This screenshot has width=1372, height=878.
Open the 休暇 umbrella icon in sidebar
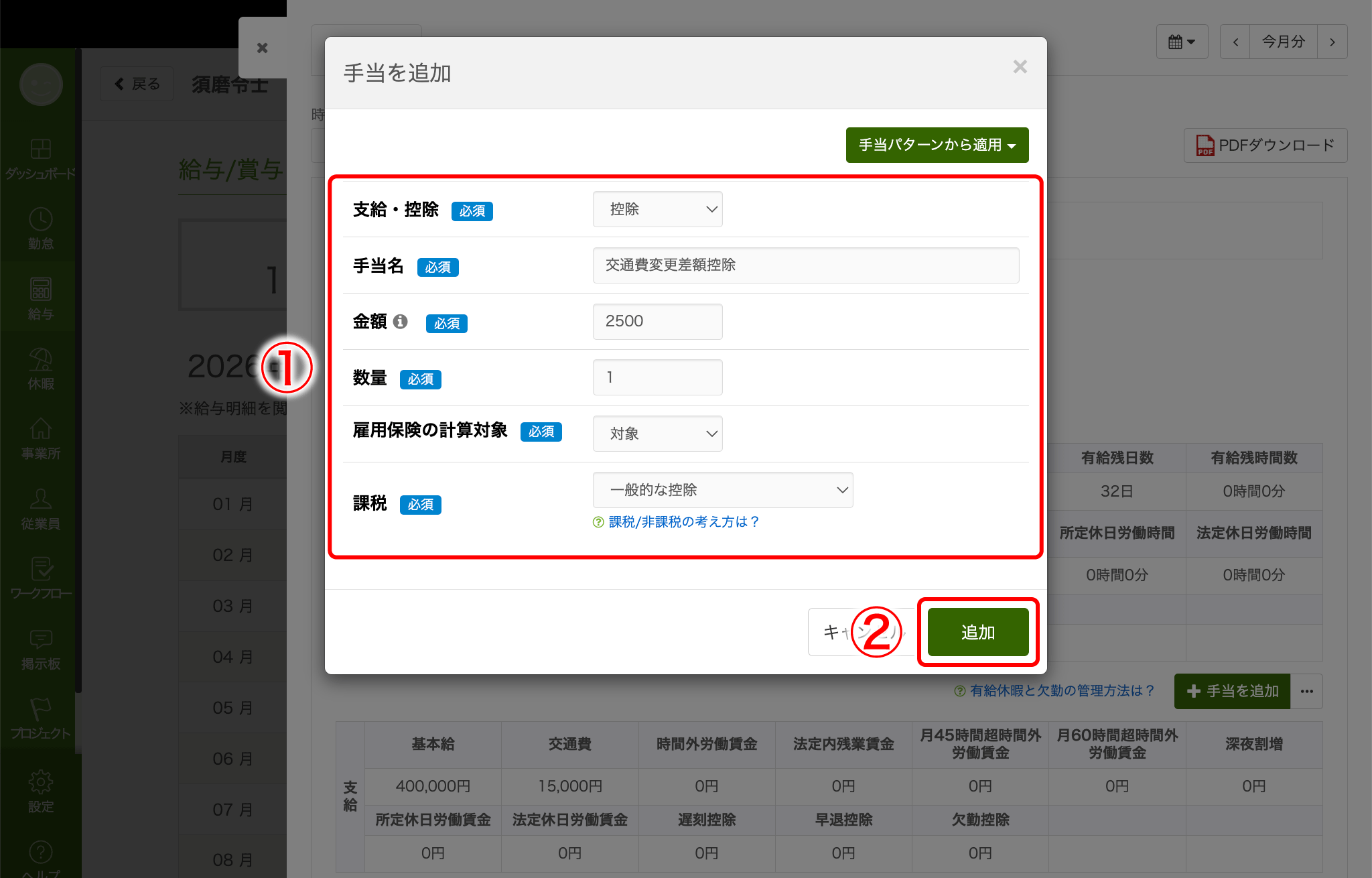coord(41,360)
